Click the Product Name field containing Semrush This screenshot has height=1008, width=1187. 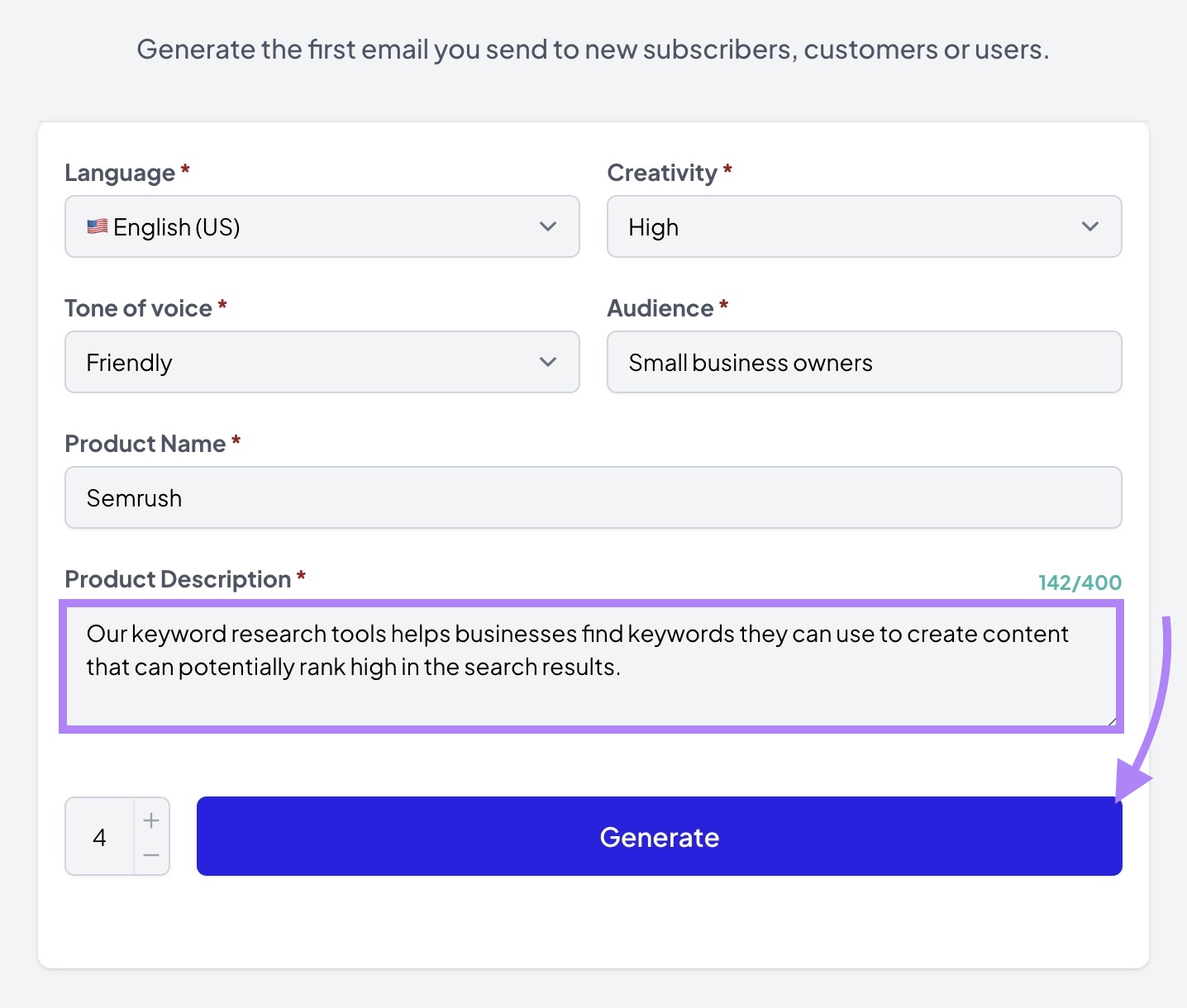[593, 497]
